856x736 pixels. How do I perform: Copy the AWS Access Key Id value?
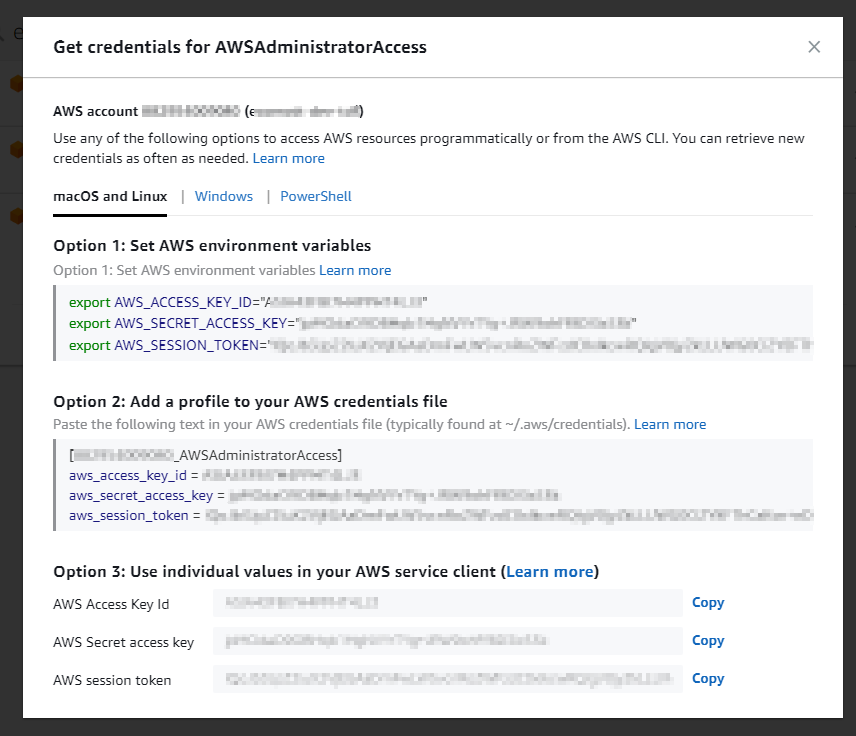point(708,602)
